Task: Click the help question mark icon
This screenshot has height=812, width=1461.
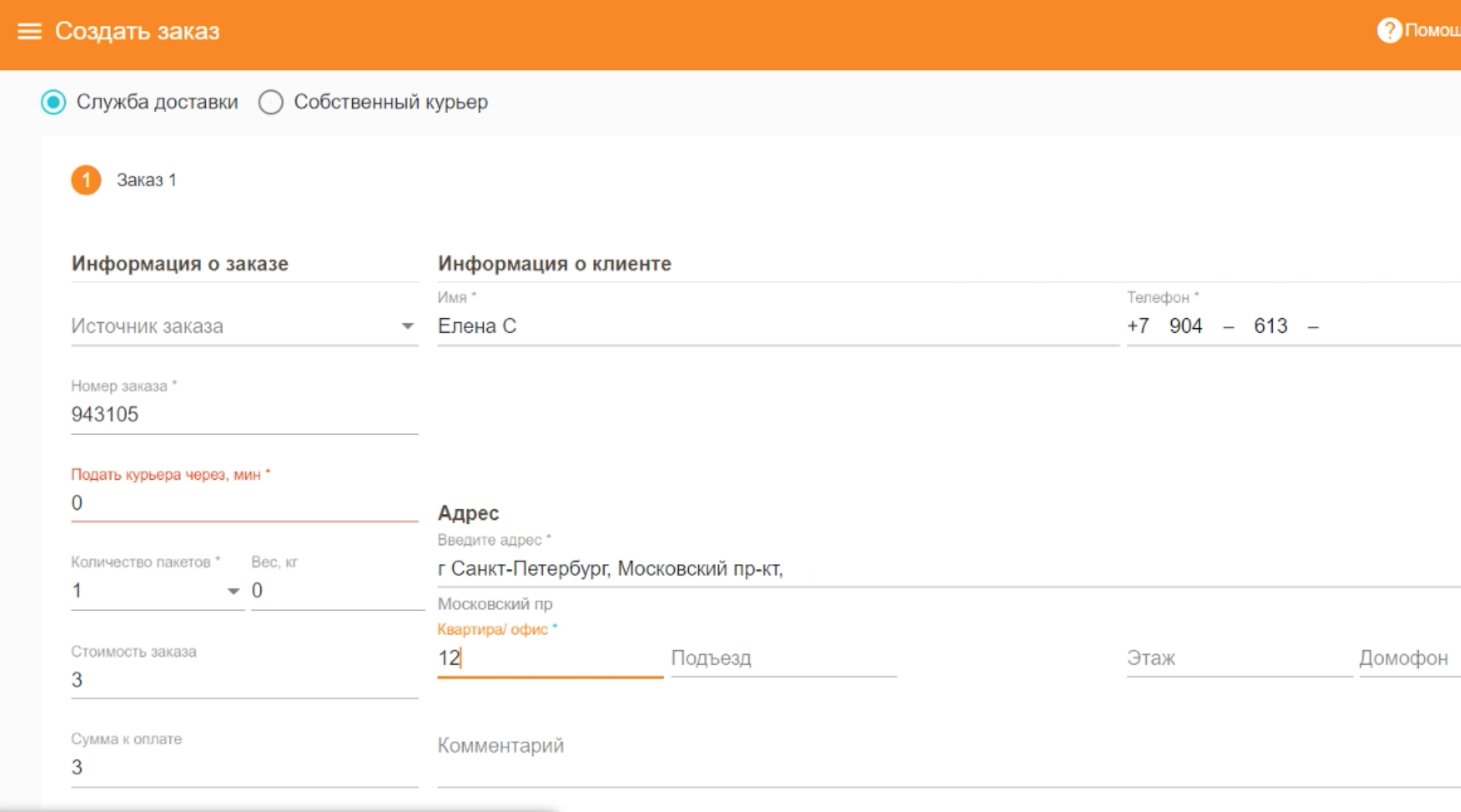Action: pos(1389,30)
